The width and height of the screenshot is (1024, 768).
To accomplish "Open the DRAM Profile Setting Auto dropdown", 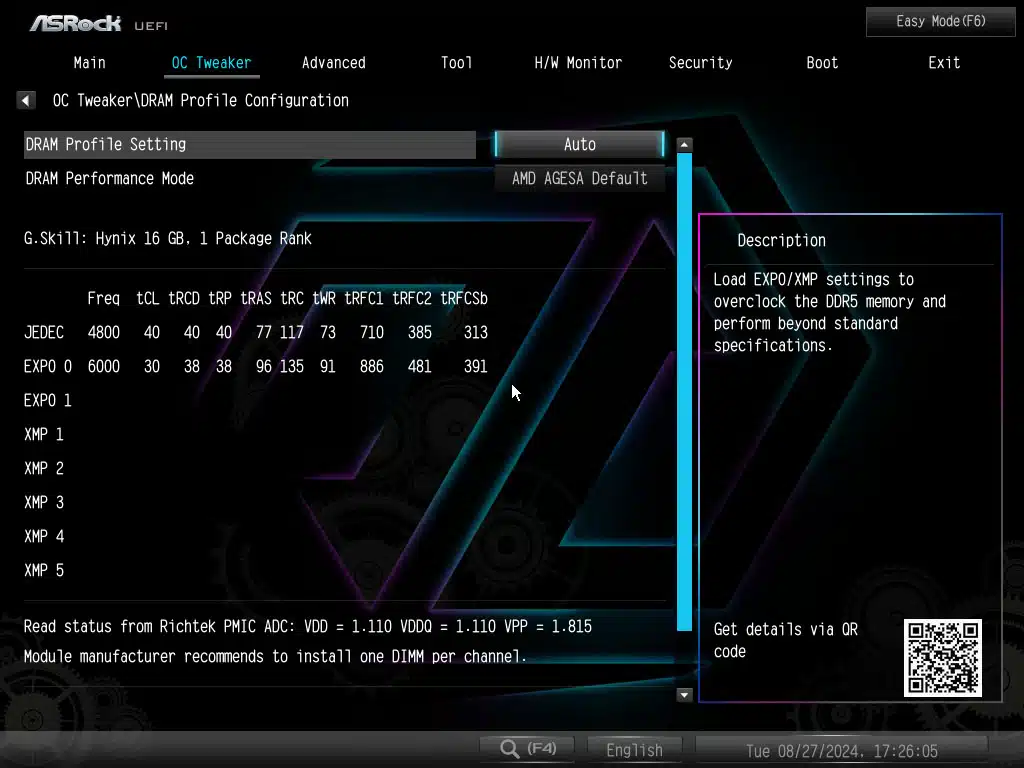I will [x=579, y=144].
